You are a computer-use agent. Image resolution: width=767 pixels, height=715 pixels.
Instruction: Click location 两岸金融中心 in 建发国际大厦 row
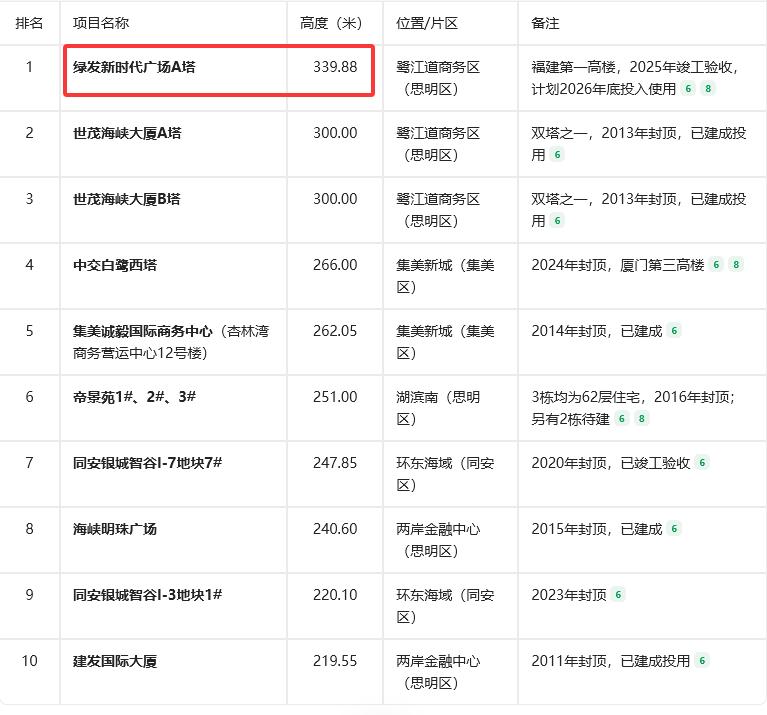click(x=438, y=661)
